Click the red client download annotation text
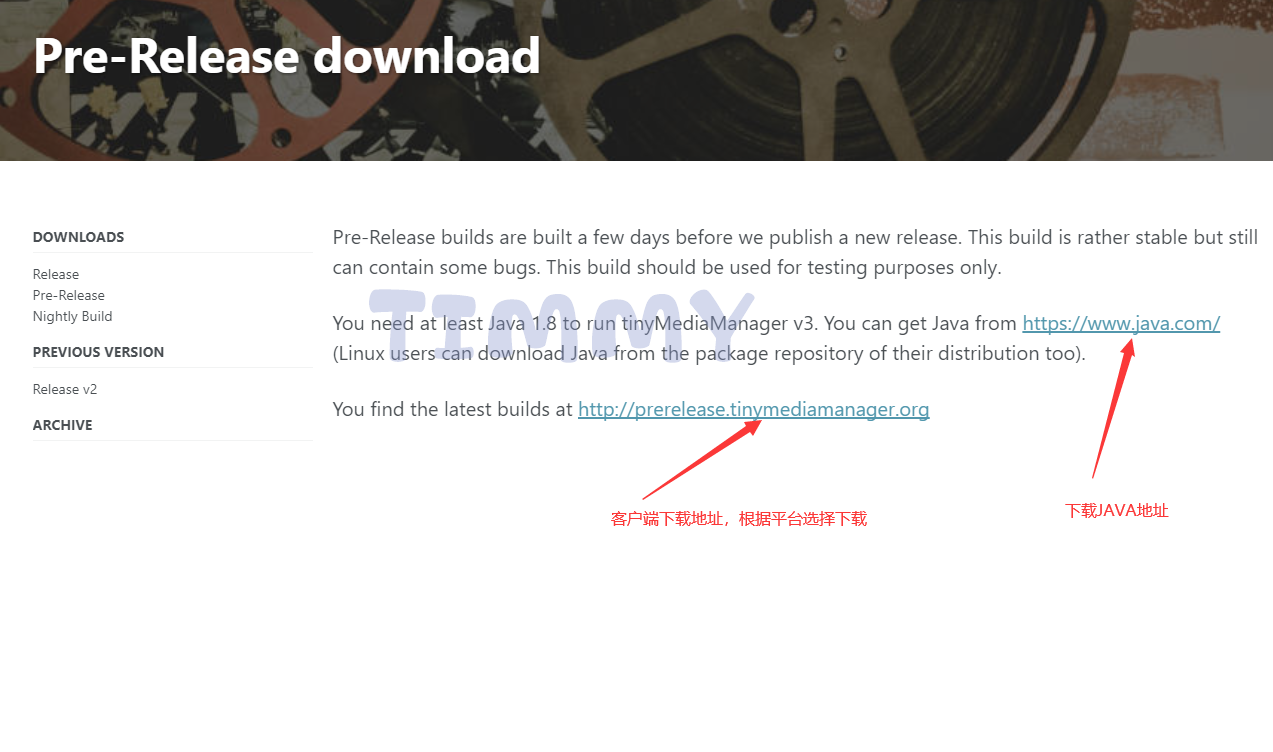Screen dimensions: 1273x752 coord(739,519)
